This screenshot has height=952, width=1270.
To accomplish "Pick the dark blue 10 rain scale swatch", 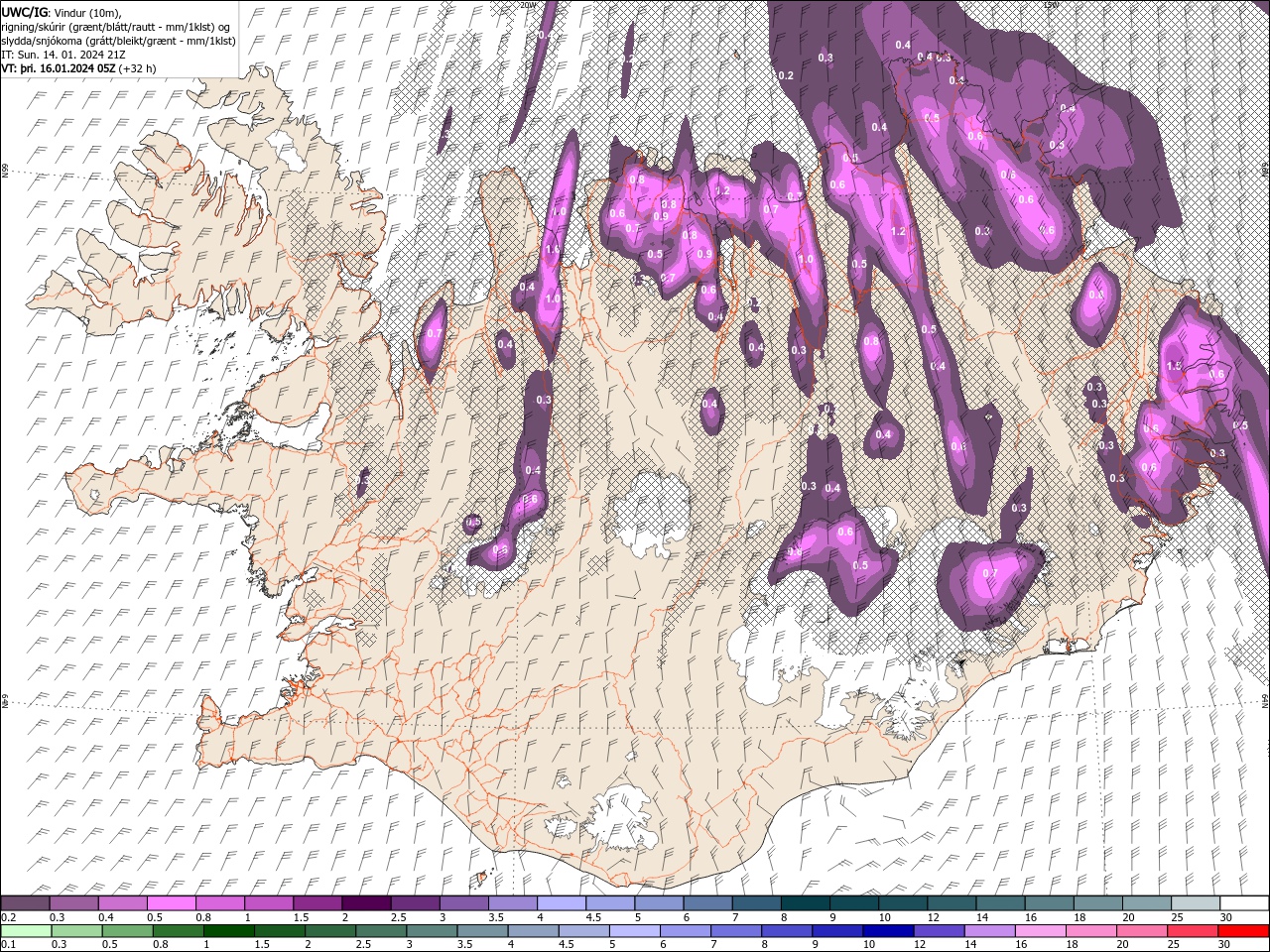I will click(x=889, y=931).
